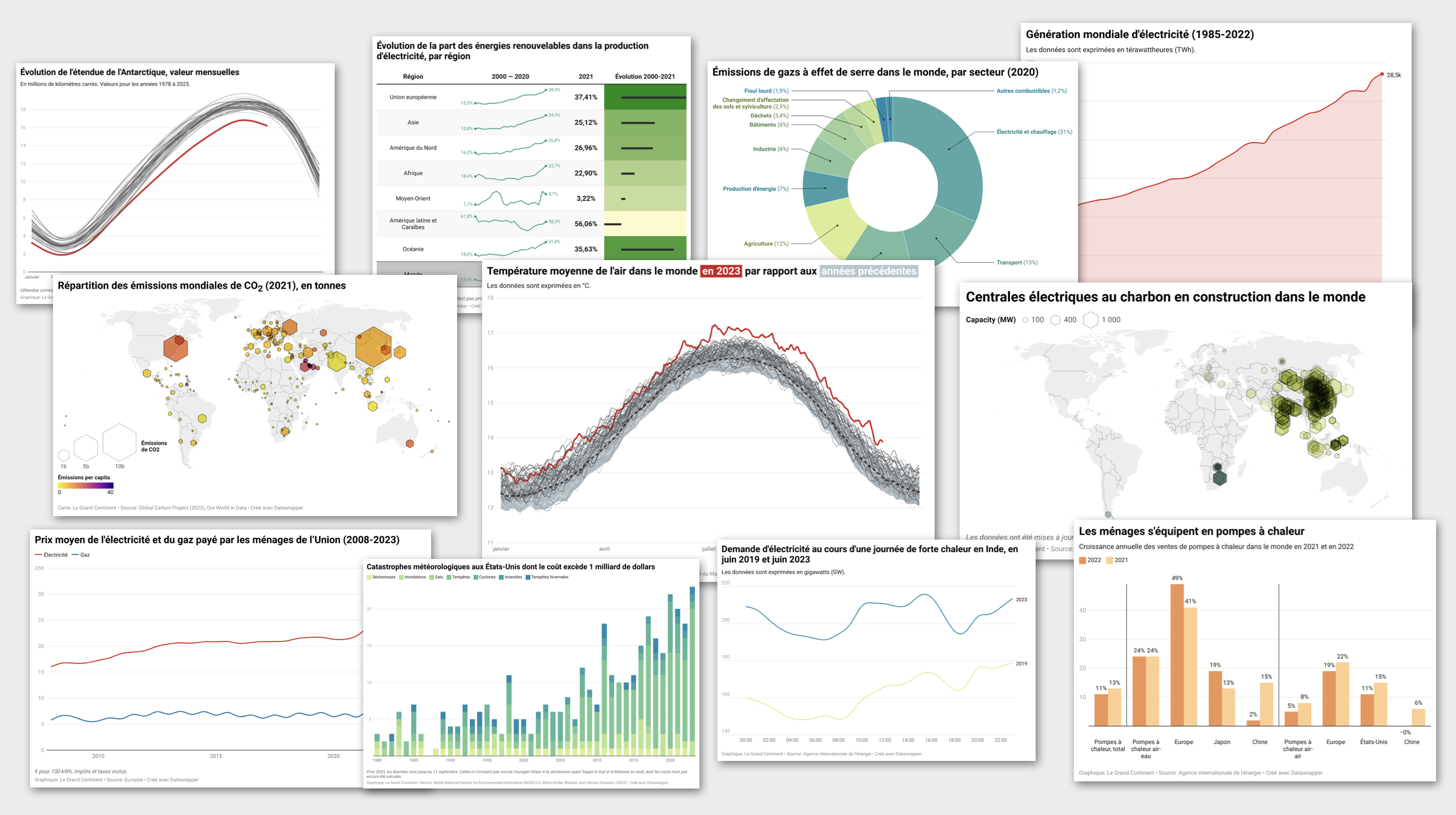The image size is (1456, 815).
Task: Click the 5b emissions legend hexagon
Action: [x=86, y=448]
